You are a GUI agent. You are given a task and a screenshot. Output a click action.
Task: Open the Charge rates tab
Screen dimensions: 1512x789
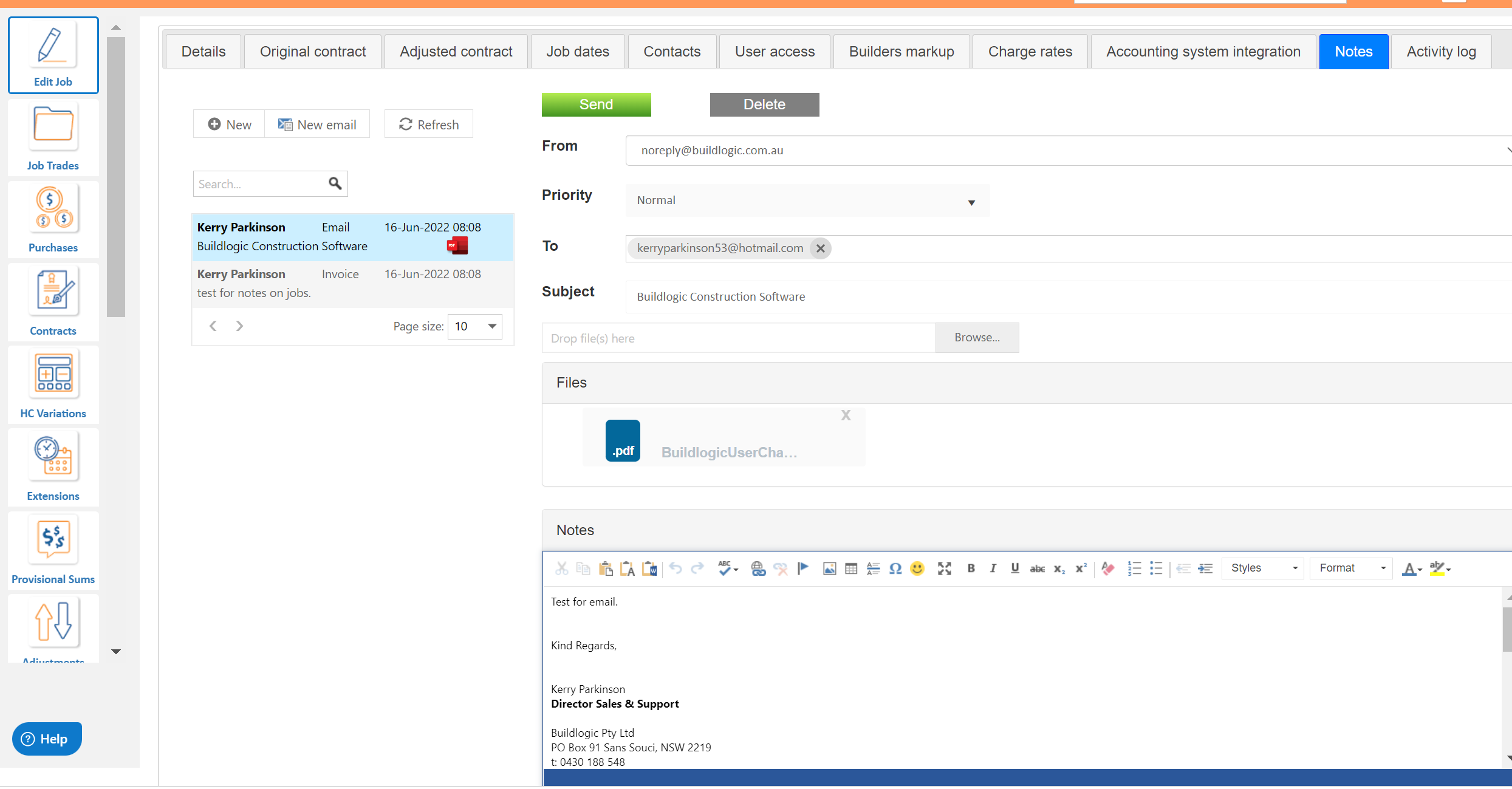[x=1030, y=52]
